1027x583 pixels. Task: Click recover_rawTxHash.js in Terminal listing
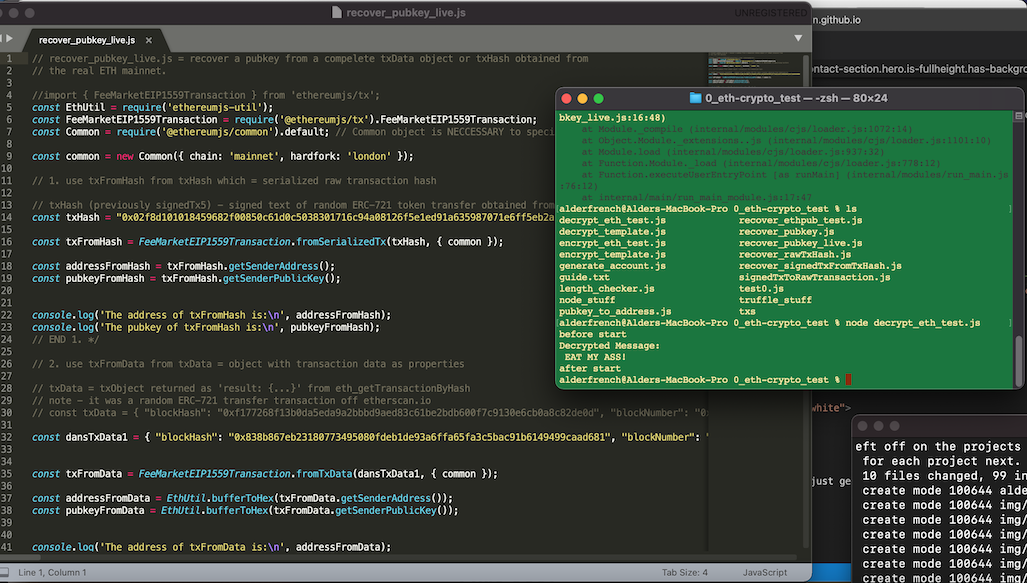(x=795, y=255)
